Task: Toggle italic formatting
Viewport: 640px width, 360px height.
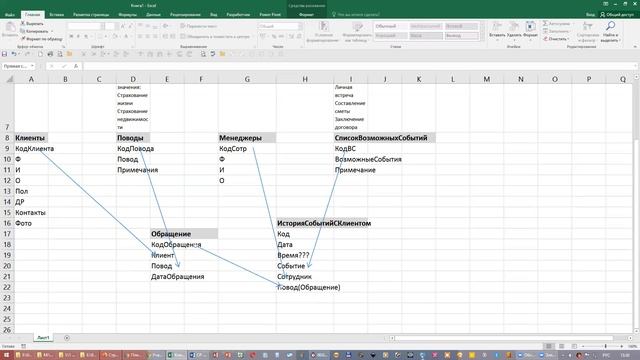Action: coord(78,36)
